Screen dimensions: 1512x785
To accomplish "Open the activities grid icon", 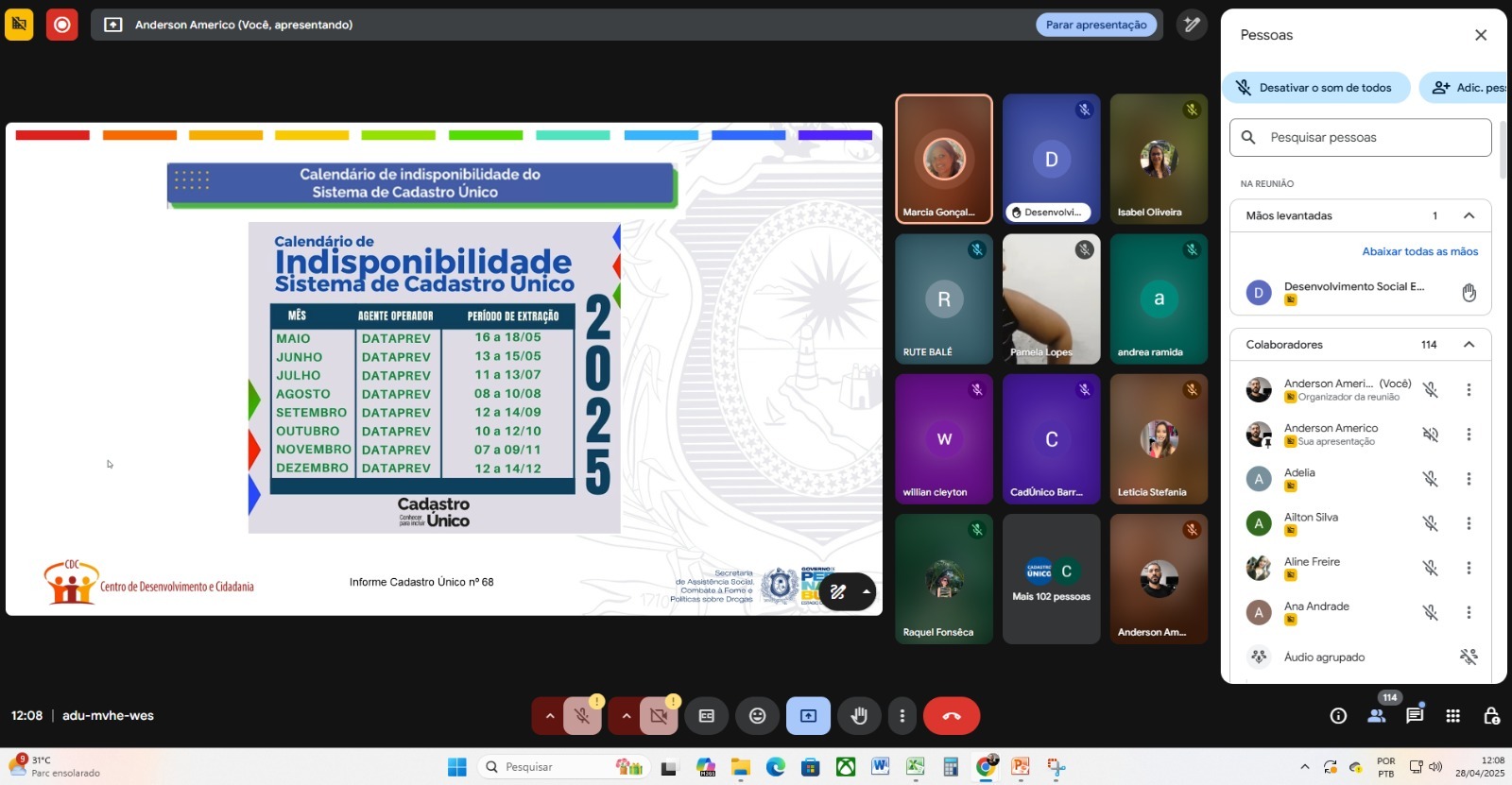I will (1452, 716).
